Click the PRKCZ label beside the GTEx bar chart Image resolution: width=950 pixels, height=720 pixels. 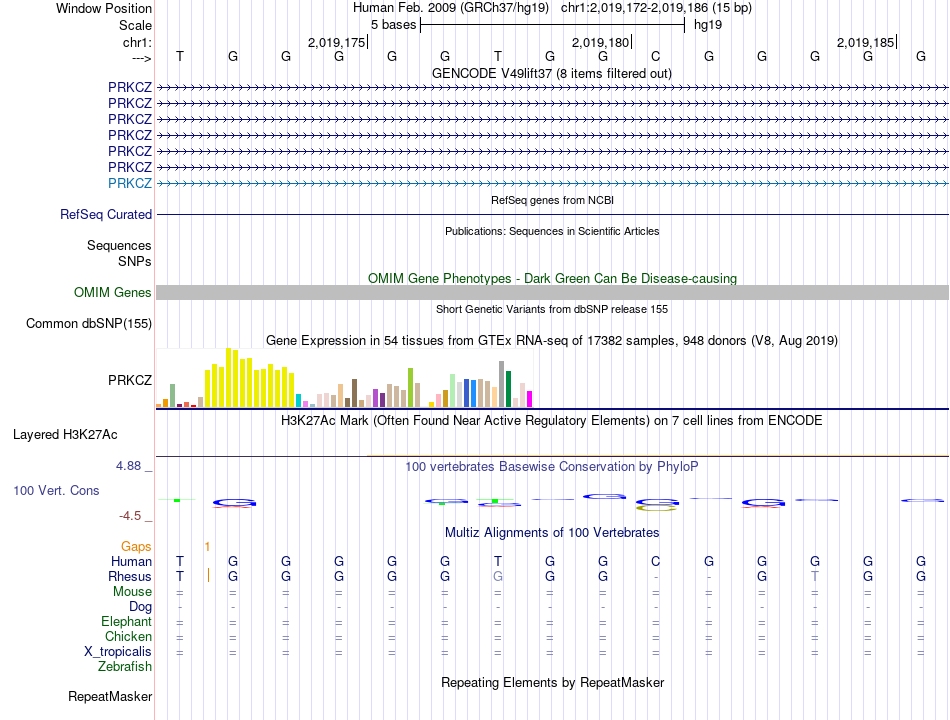[130, 380]
